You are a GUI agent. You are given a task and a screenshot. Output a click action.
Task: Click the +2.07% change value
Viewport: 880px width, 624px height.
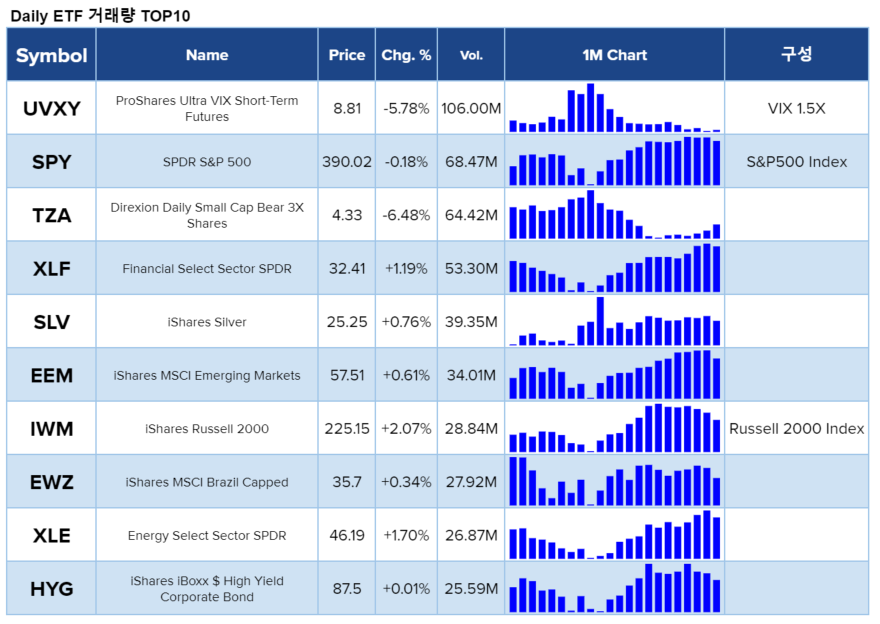point(406,429)
